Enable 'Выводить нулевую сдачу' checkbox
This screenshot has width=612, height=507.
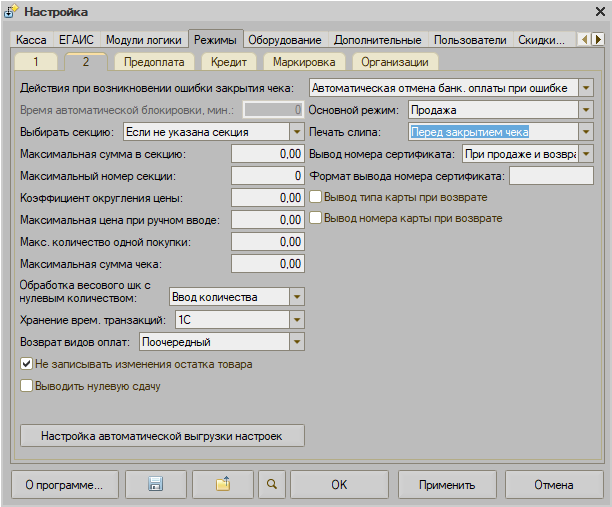point(27,385)
